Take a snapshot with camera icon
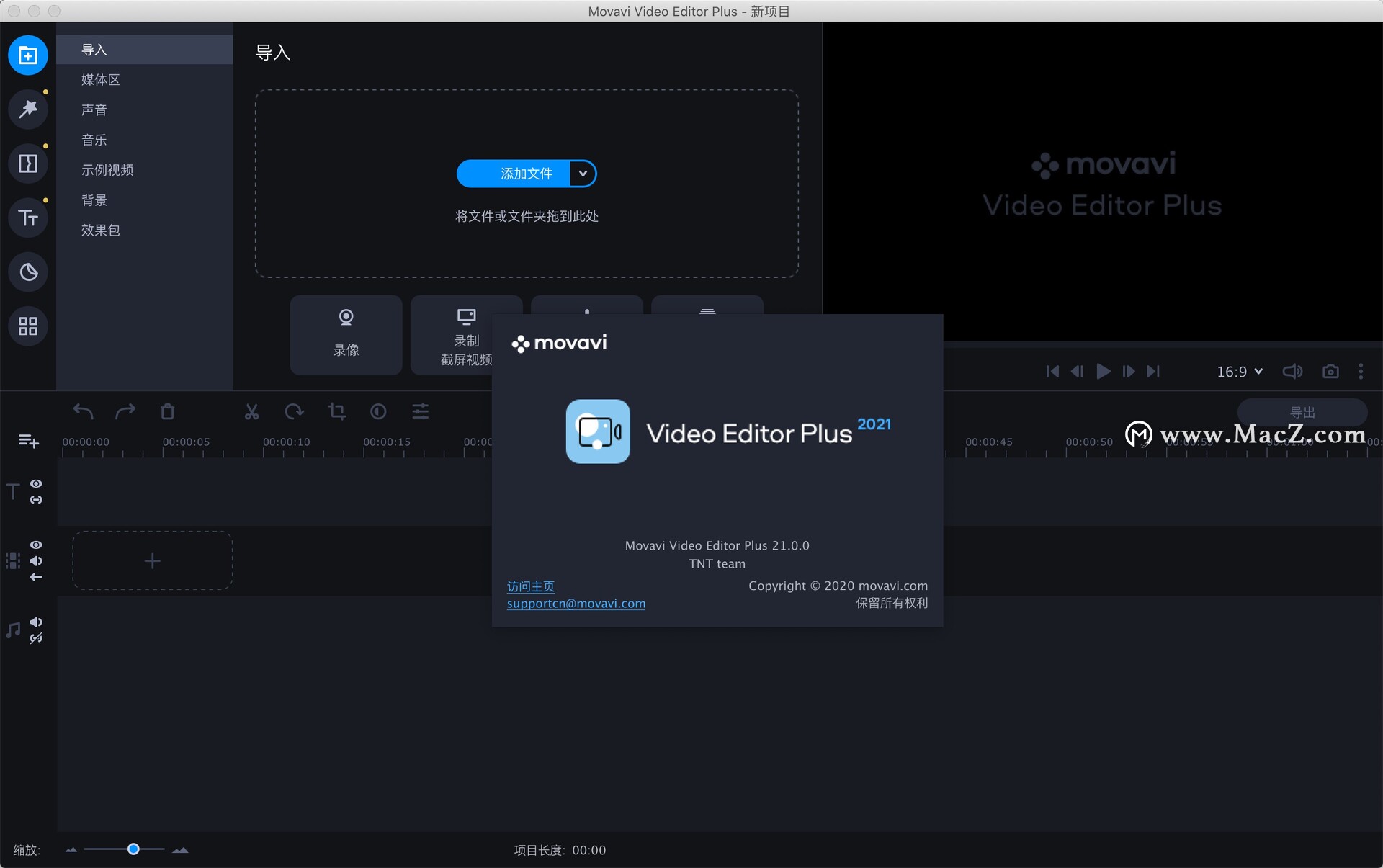1383x868 pixels. 1330,371
